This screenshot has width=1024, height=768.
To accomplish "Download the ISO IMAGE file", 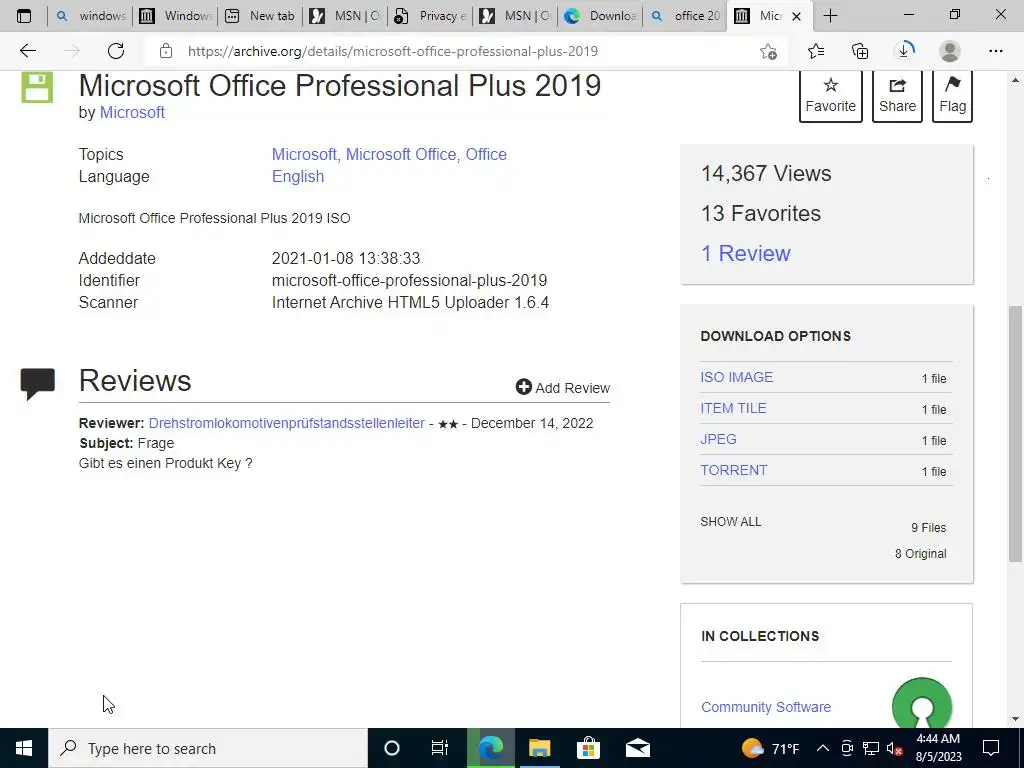I will click(x=737, y=377).
